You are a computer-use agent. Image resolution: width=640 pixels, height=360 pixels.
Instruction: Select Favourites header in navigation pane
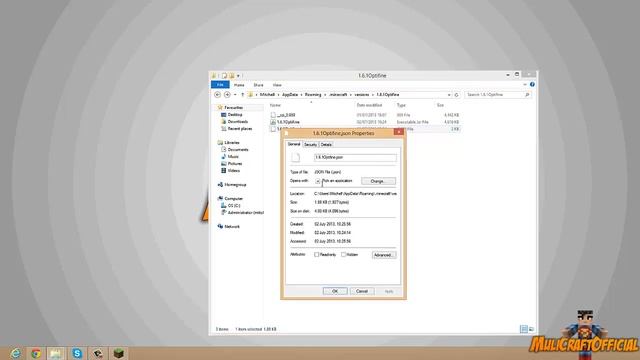coord(233,108)
